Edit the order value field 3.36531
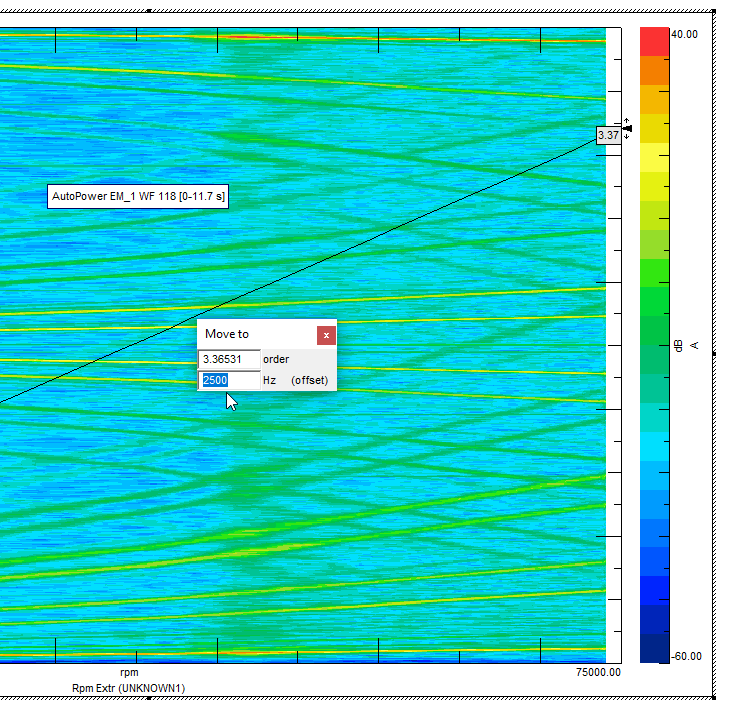This screenshot has width=747, height=725. (x=229, y=359)
